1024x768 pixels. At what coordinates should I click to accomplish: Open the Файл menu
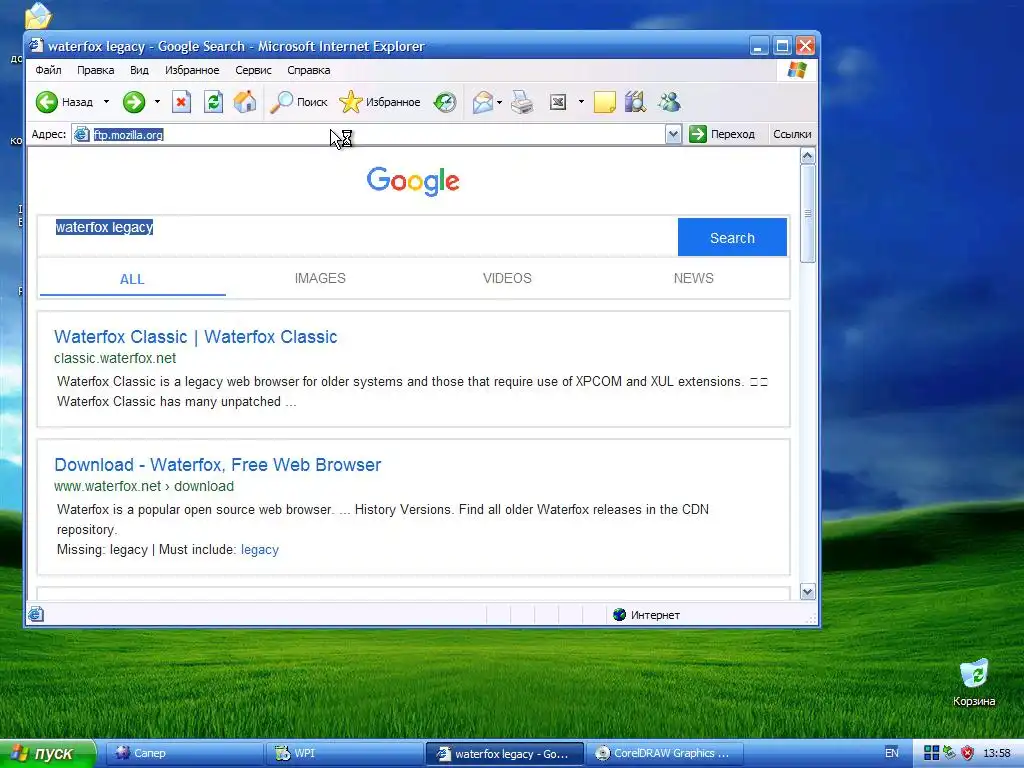click(x=48, y=70)
